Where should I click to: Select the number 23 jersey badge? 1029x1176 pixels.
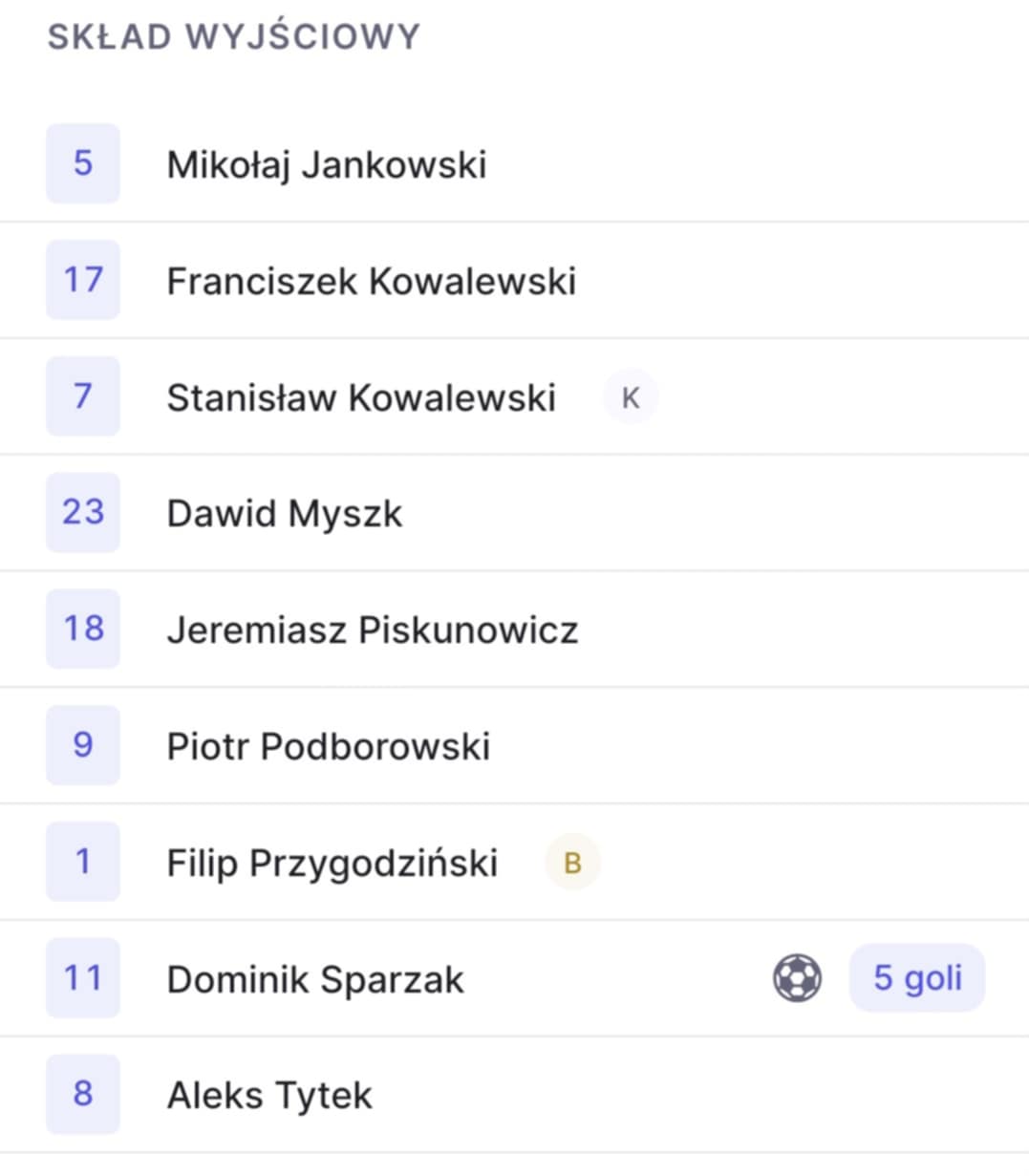click(x=83, y=512)
